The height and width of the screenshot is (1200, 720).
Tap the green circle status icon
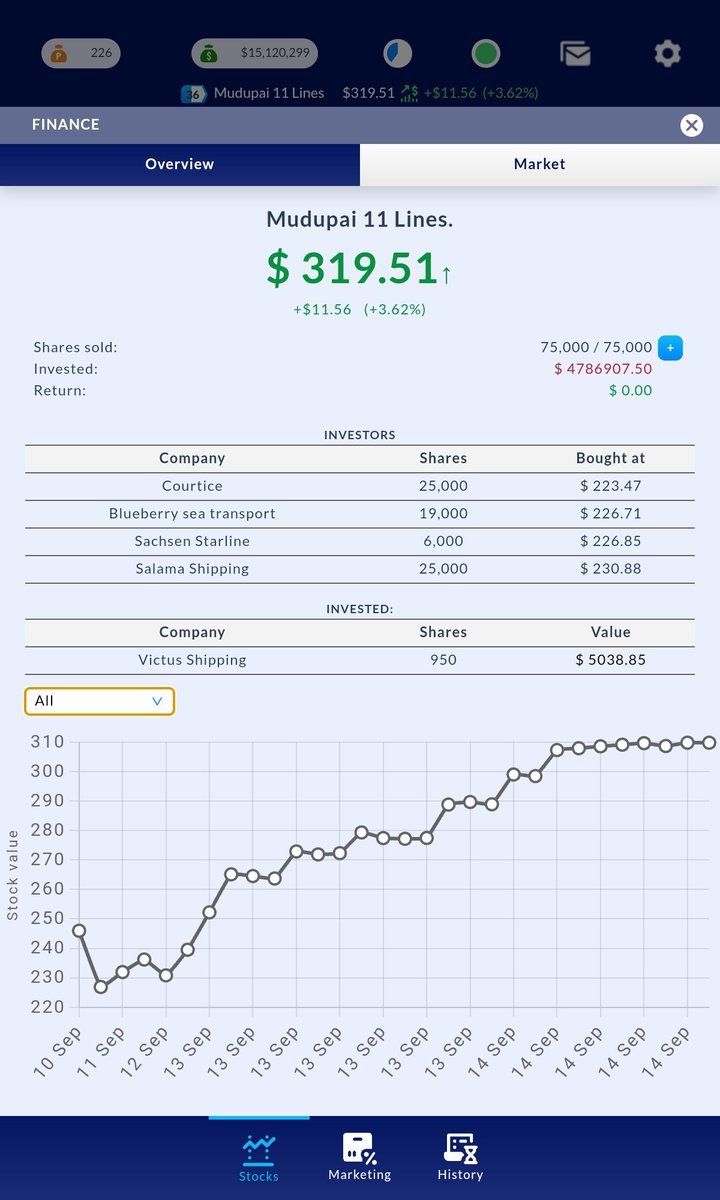point(486,53)
